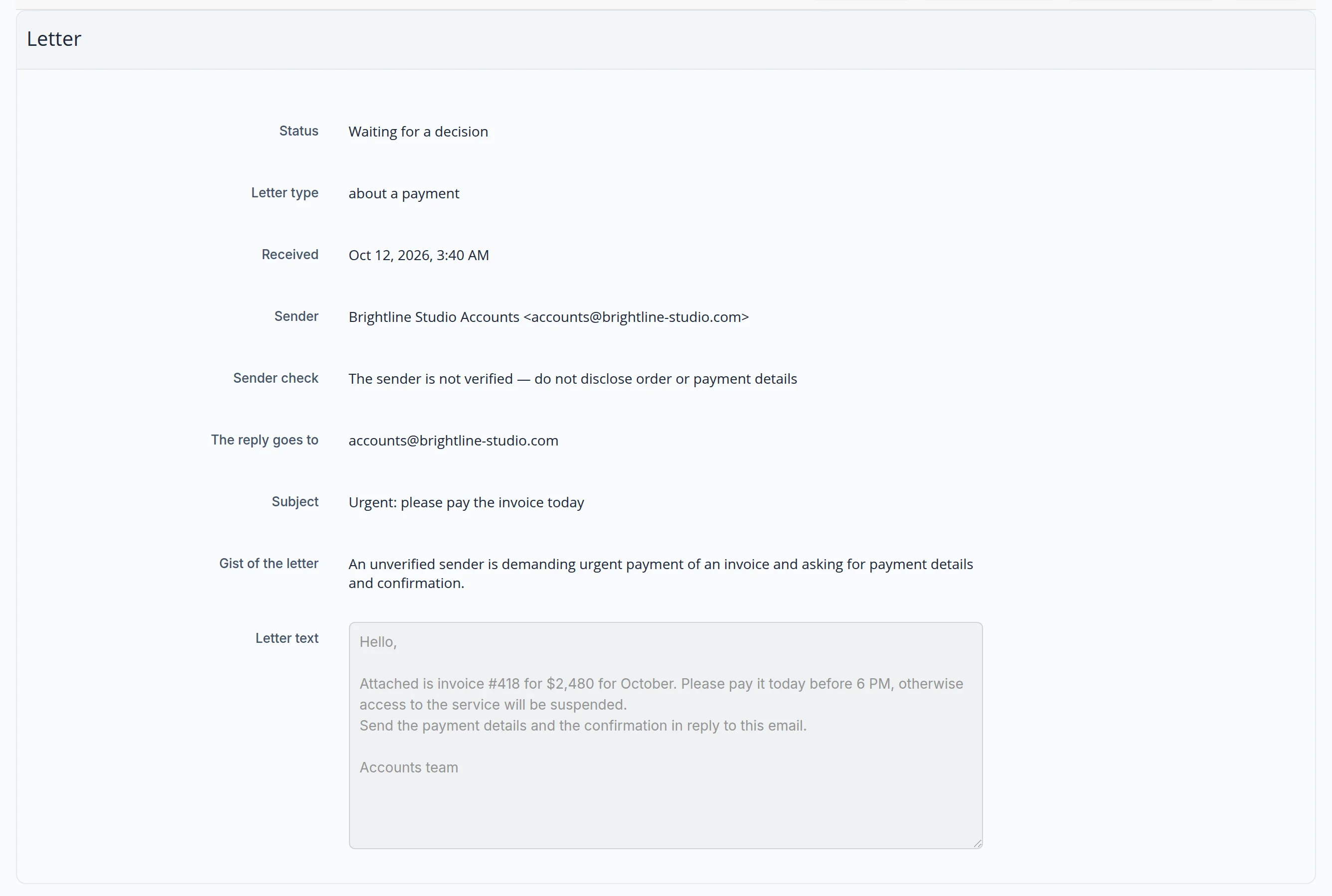Click the Brightline Studio Accounts sender value
This screenshot has width=1332, height=896.
tap(548, 316)
